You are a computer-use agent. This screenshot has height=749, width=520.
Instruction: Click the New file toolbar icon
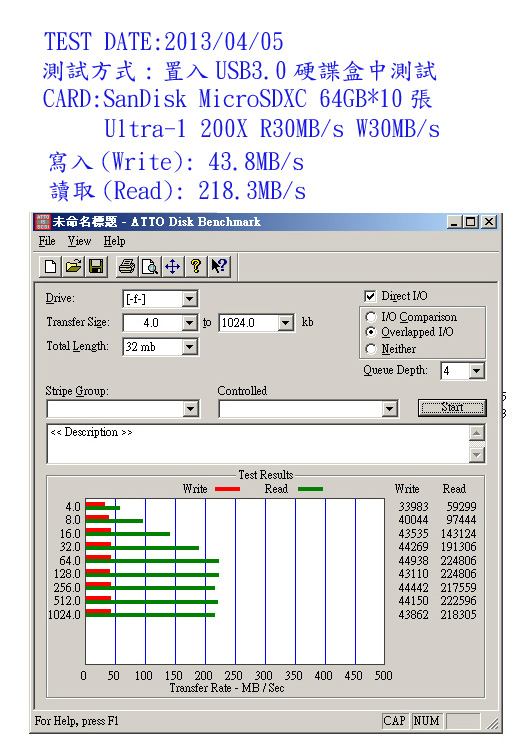point(50,266)
